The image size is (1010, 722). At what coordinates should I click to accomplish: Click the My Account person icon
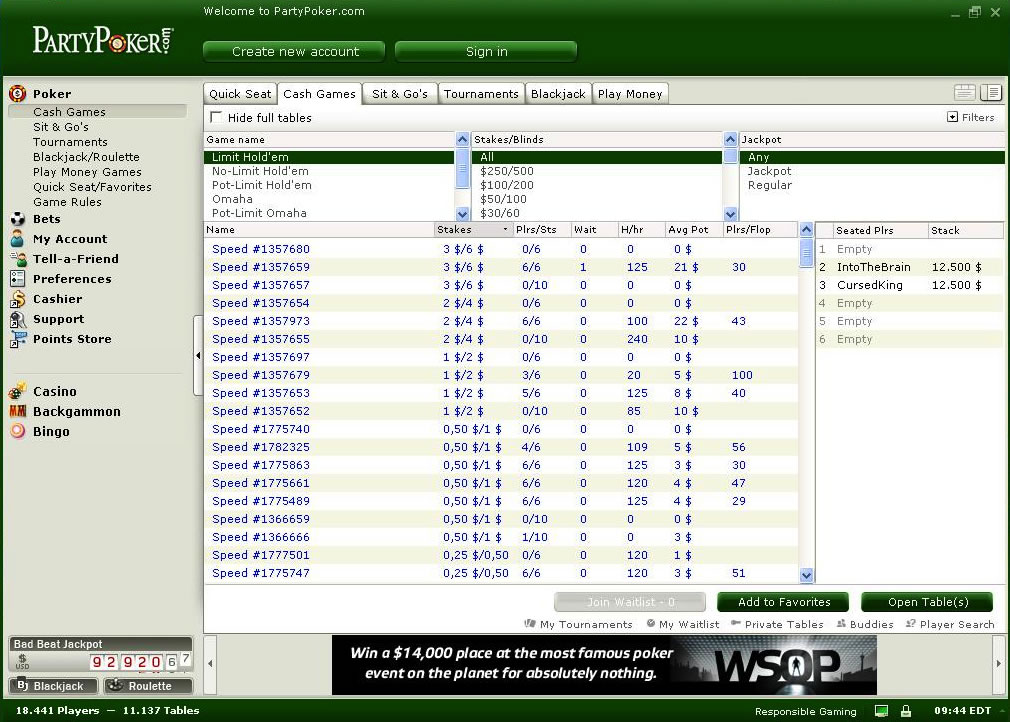coord(17,239)
